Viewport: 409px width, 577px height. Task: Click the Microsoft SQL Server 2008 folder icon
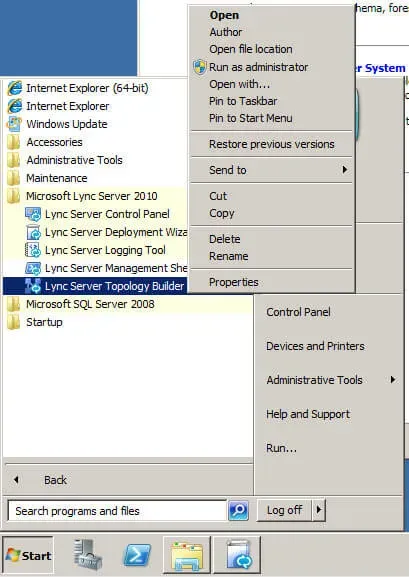(x=14, y=304)
